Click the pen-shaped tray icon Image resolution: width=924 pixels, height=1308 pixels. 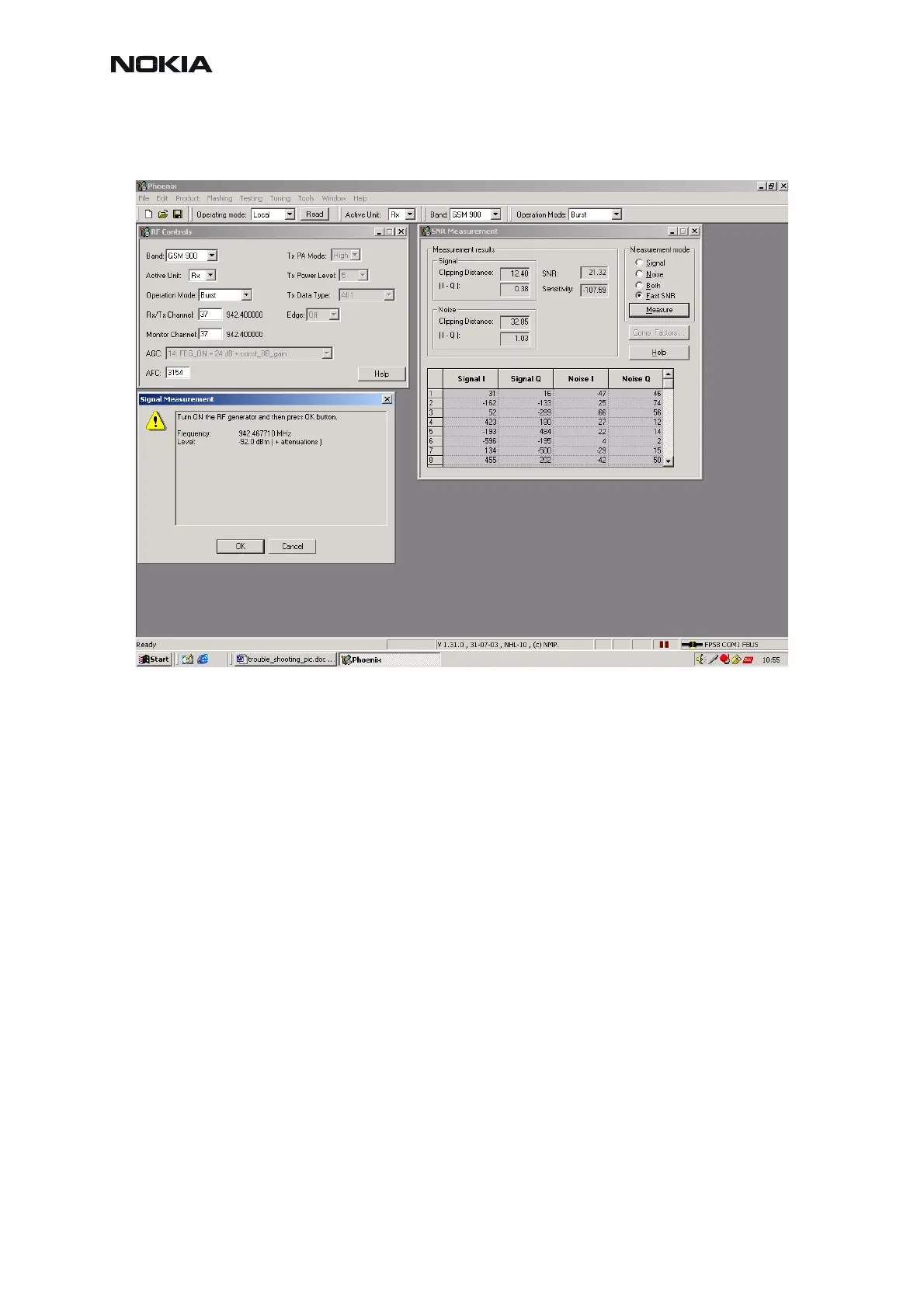[x=713, y=659]
